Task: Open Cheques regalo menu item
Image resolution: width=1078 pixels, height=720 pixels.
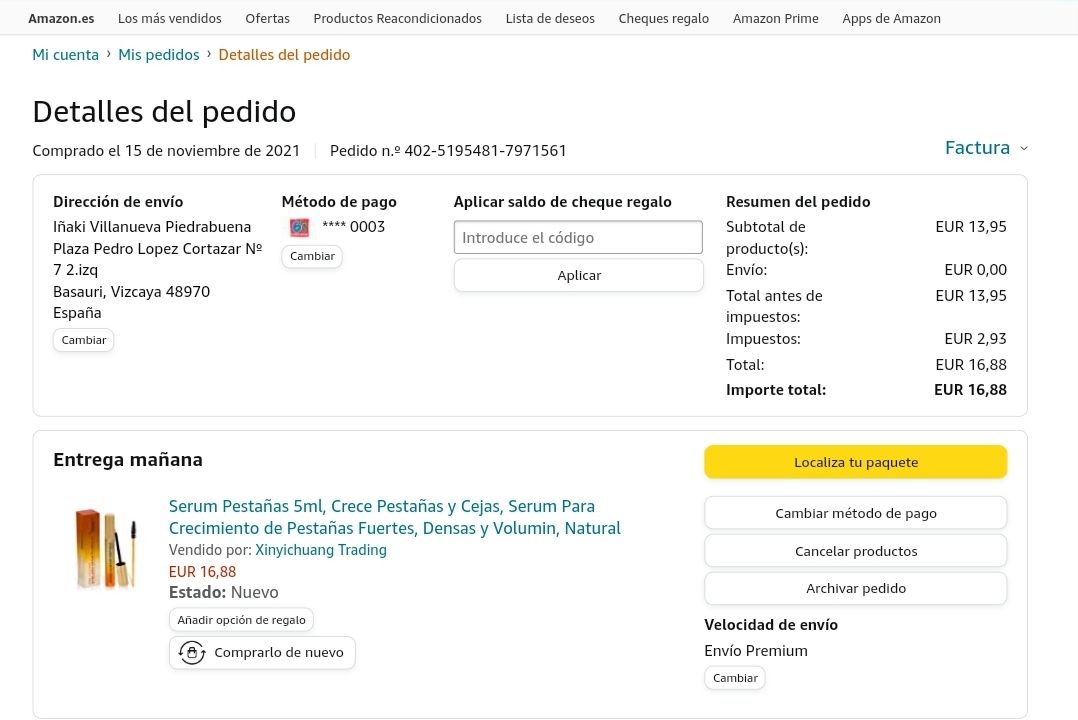Action: click(x=663, y=18)
